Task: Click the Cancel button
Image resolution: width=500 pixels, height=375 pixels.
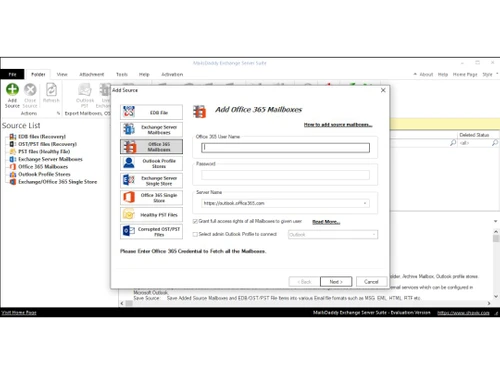Action: (371, 282)
